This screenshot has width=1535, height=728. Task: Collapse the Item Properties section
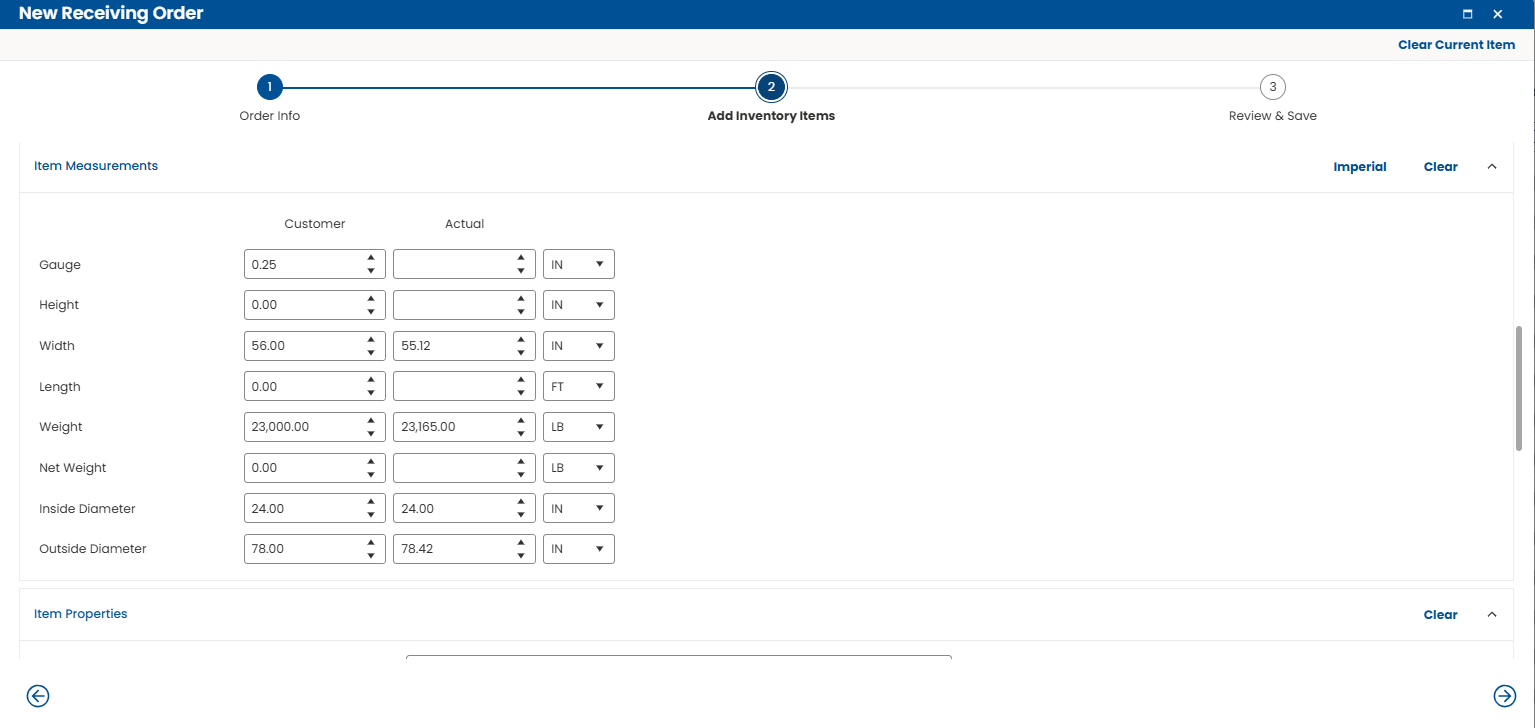pos(1491,614)
